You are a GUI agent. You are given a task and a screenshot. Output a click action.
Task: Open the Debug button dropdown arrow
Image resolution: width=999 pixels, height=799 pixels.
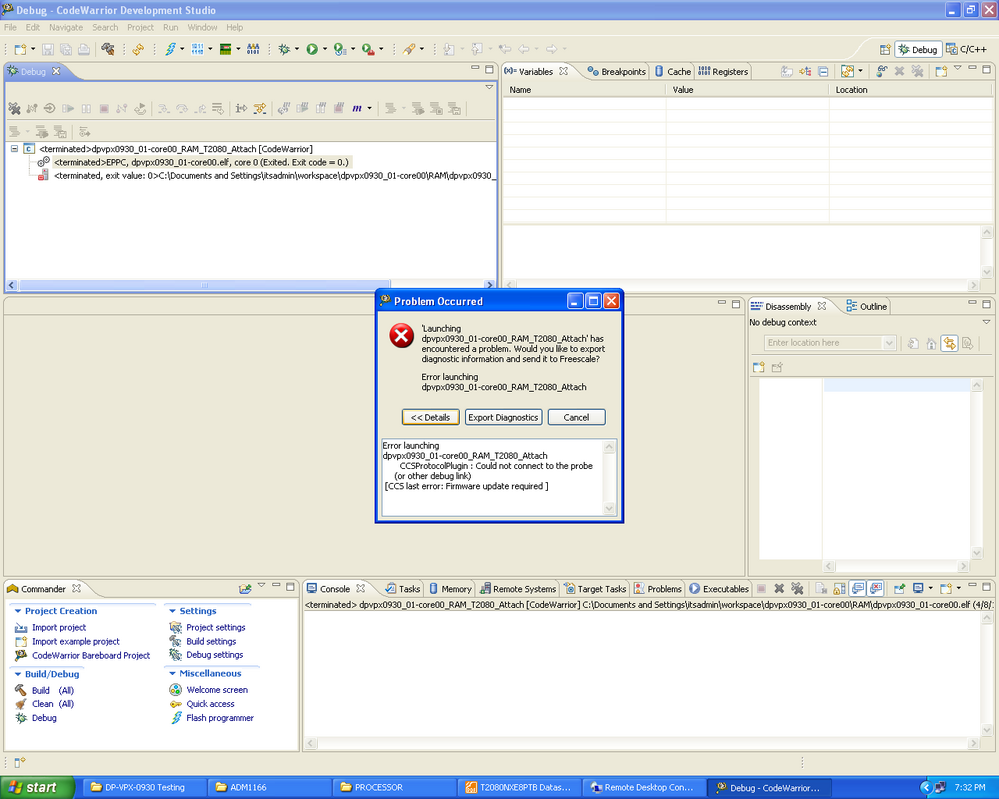click(296, 49)
